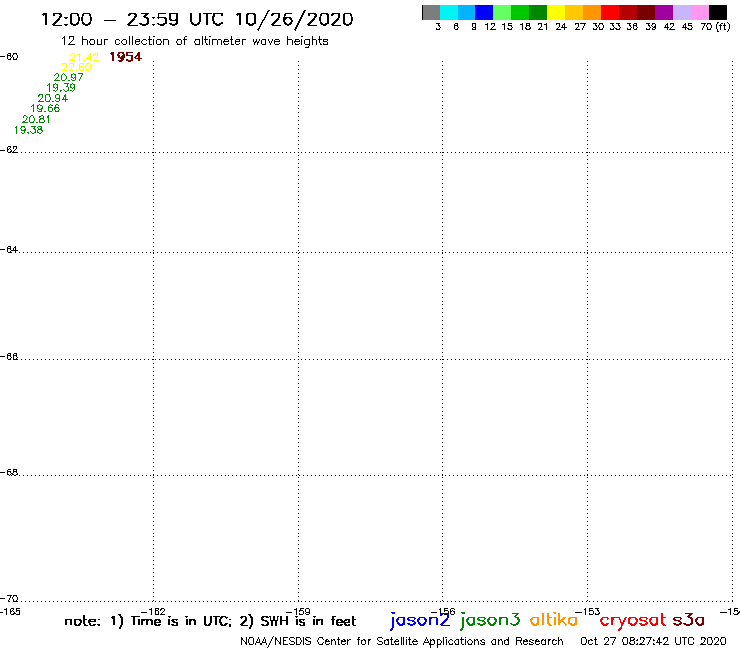Click the '45' legend scale label
The image size is (740, 650).
click(687, 27)
